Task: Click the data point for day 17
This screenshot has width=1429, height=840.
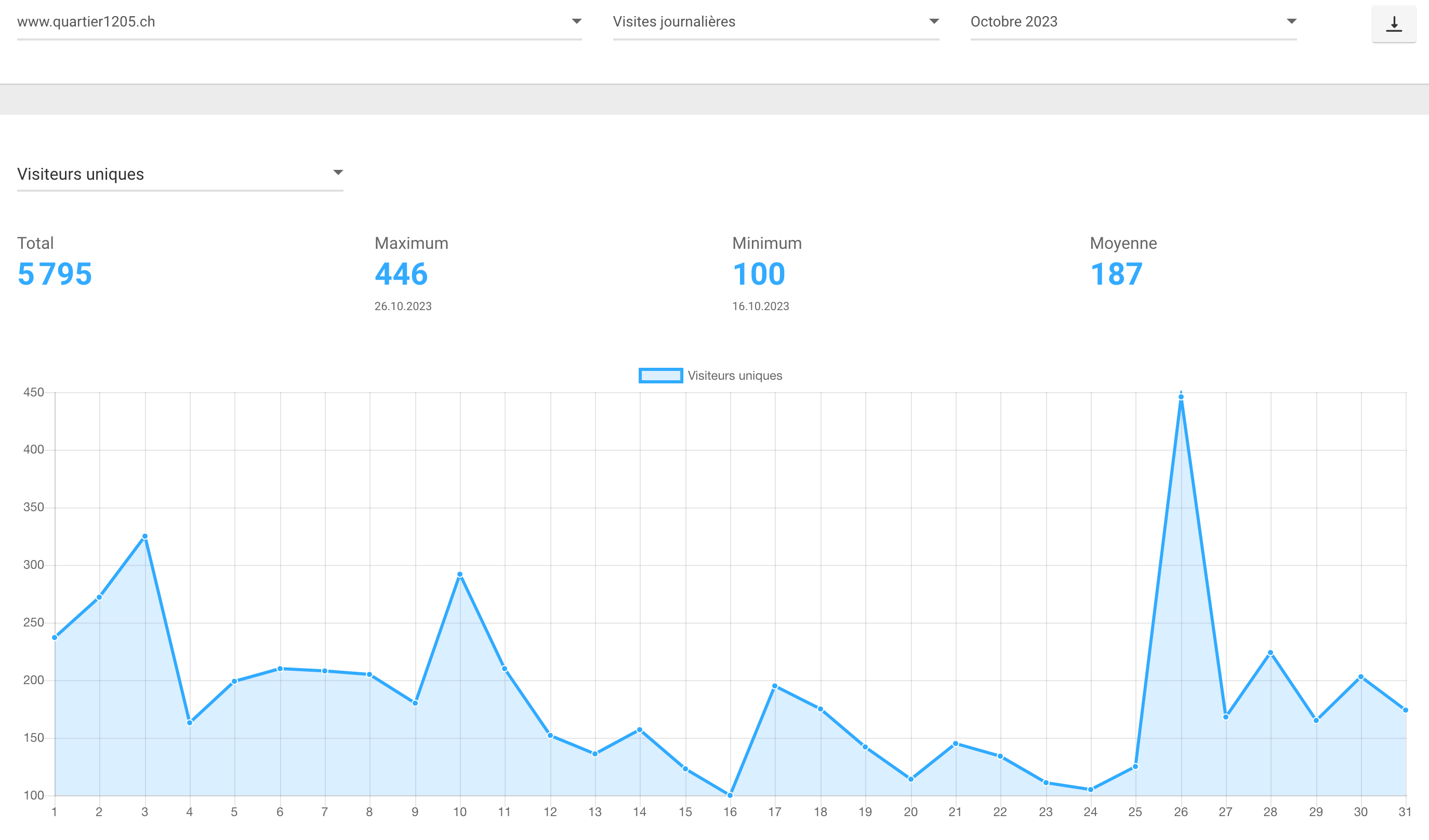Action: tap(775, 686)
